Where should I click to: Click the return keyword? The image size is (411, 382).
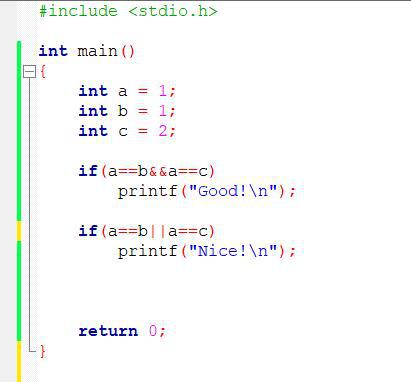[x=108, y=331]
